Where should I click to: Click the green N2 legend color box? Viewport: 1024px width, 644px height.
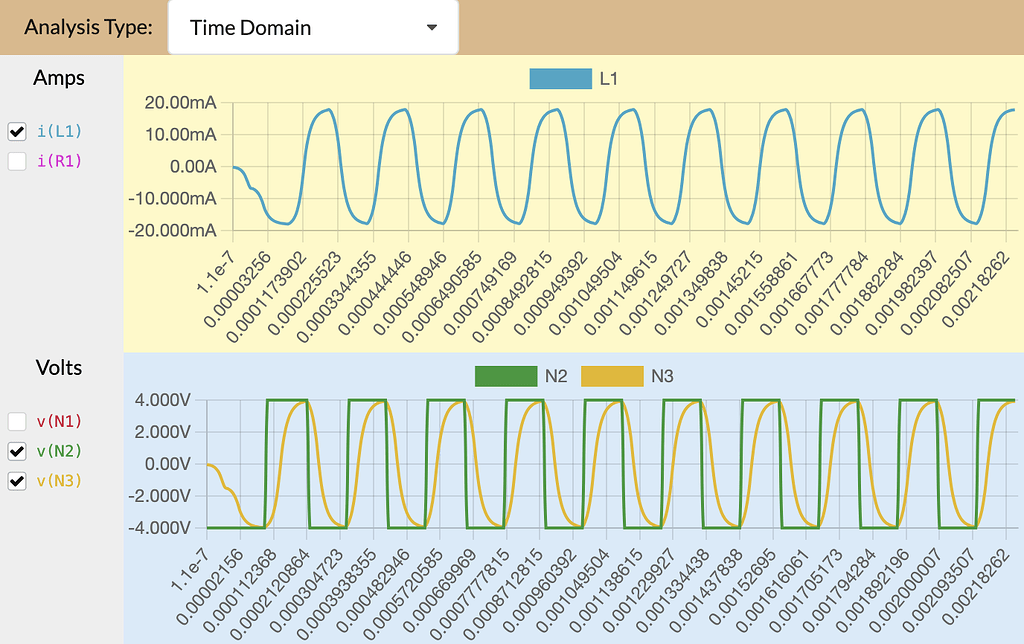506,376
